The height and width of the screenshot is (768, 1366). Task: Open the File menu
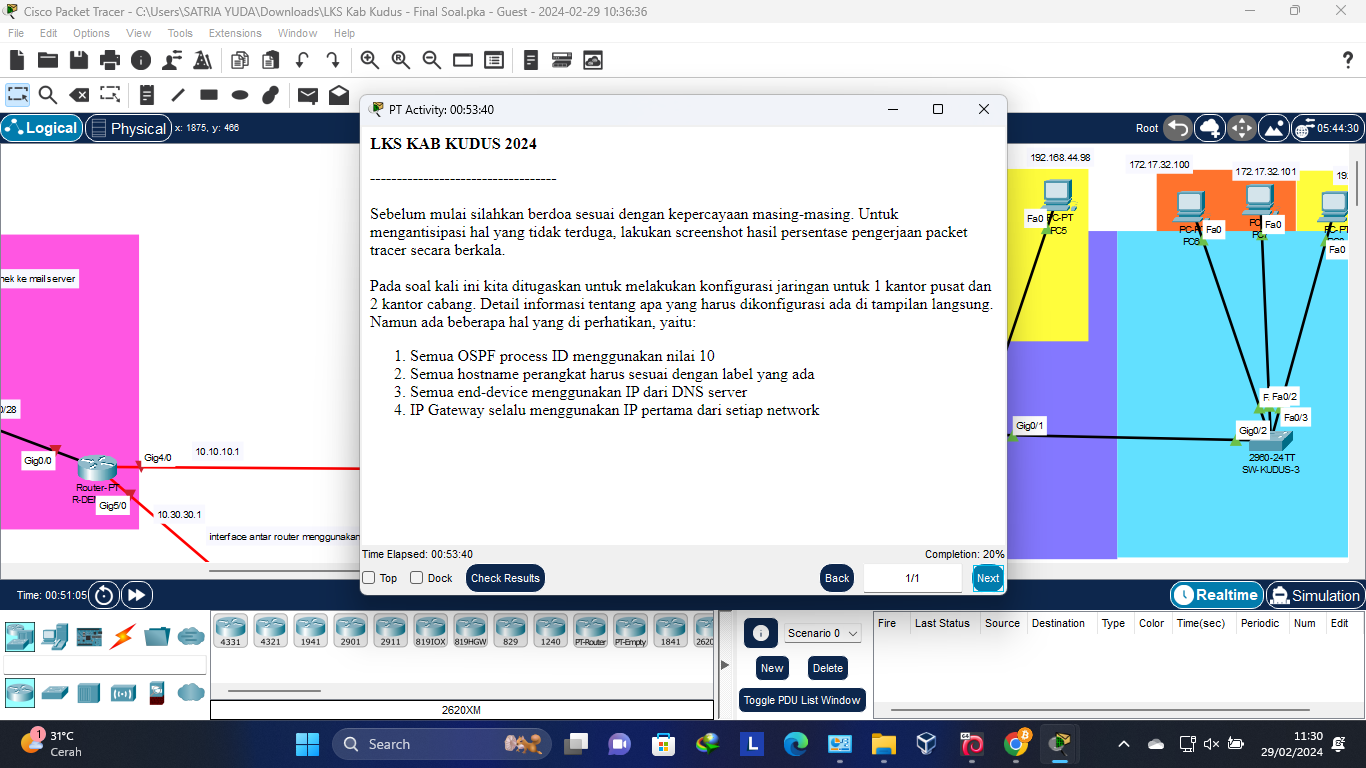tap(16, 33)
